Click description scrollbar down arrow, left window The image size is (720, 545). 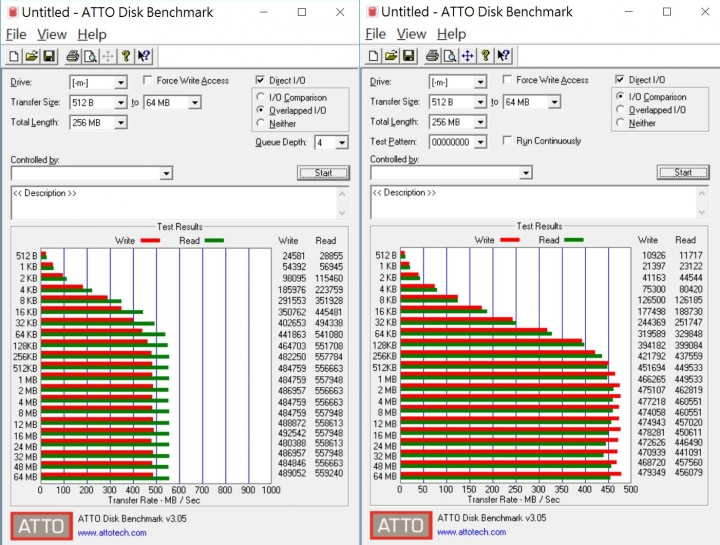[x=342, y=213]
